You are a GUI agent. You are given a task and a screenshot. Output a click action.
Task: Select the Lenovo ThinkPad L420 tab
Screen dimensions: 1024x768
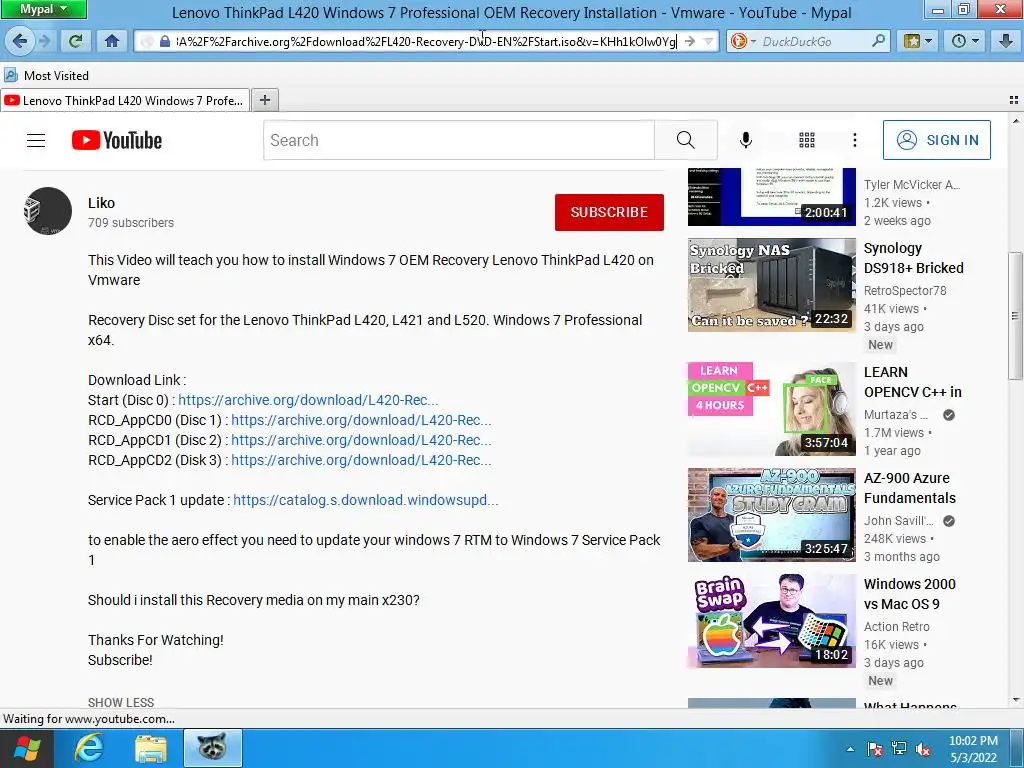[124, 101]
